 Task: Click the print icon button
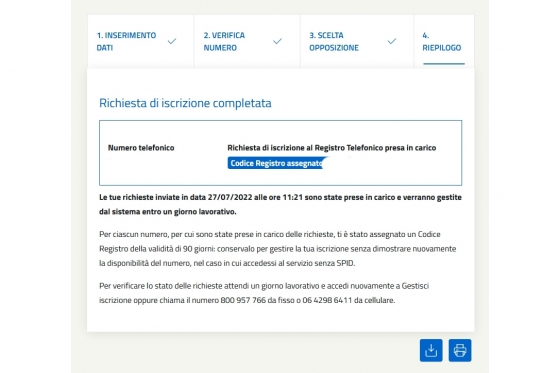(x=460, y=350)
